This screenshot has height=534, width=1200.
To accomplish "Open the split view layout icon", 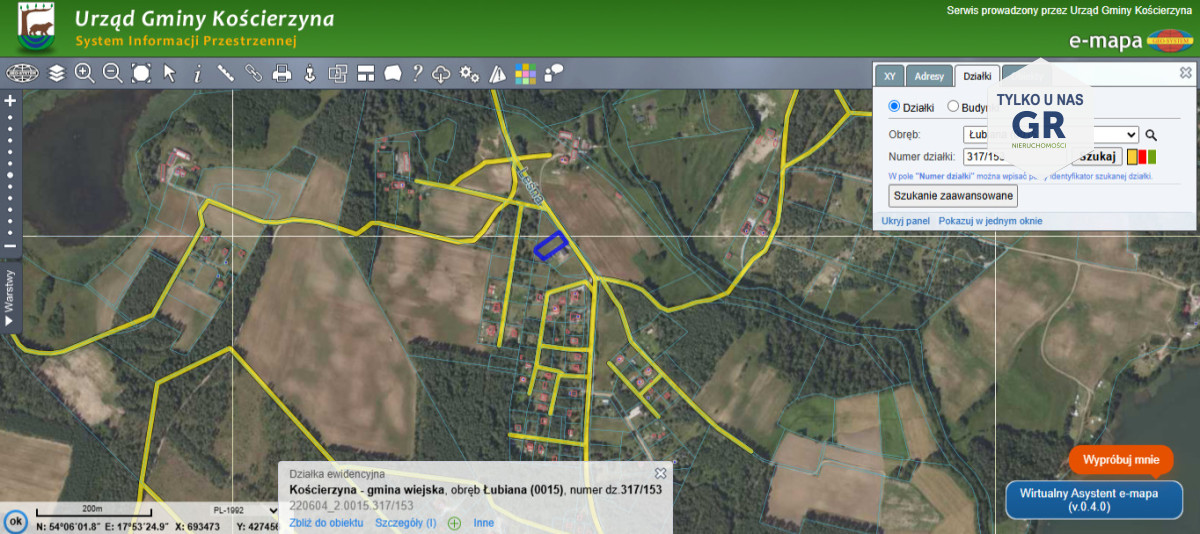I will pos(366,73).
